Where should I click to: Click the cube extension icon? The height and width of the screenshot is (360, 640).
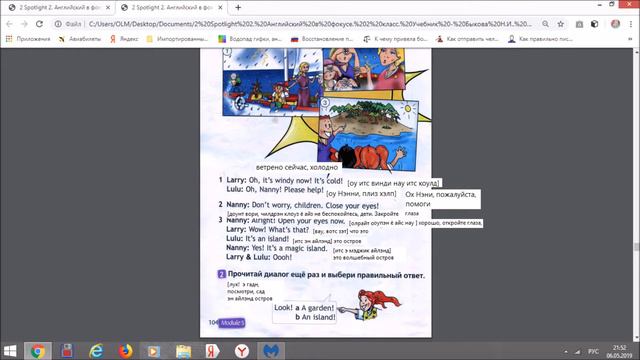point(594,24)
